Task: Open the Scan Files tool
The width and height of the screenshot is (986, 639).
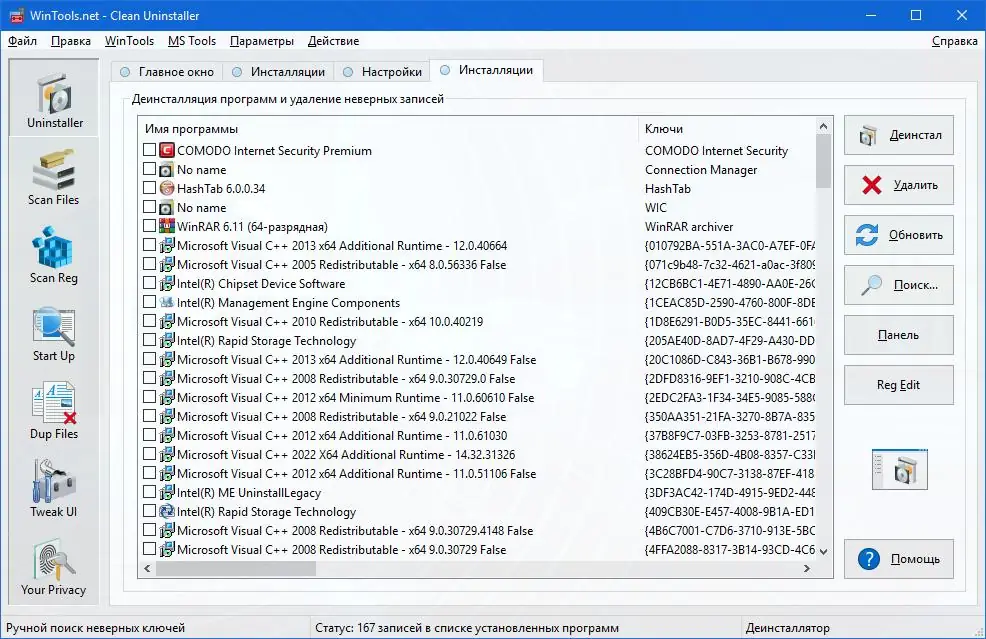Action: [54, 176]
